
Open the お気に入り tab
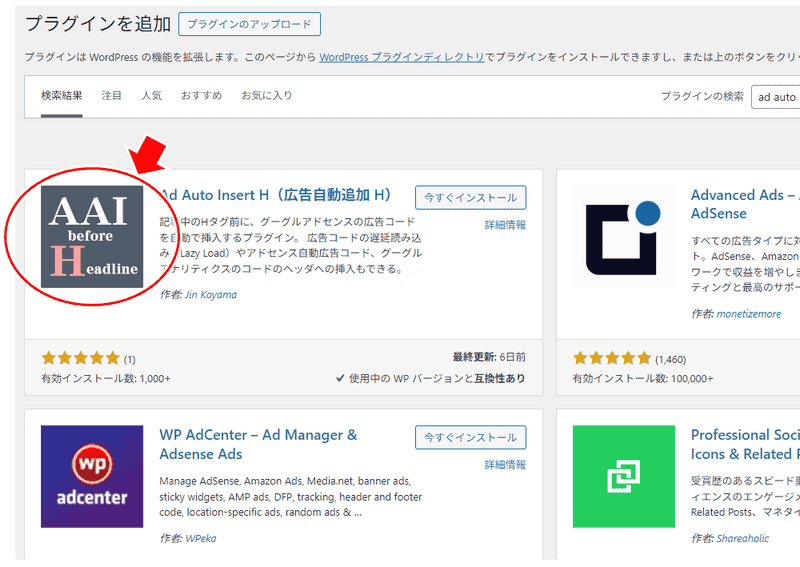(267, 95)
